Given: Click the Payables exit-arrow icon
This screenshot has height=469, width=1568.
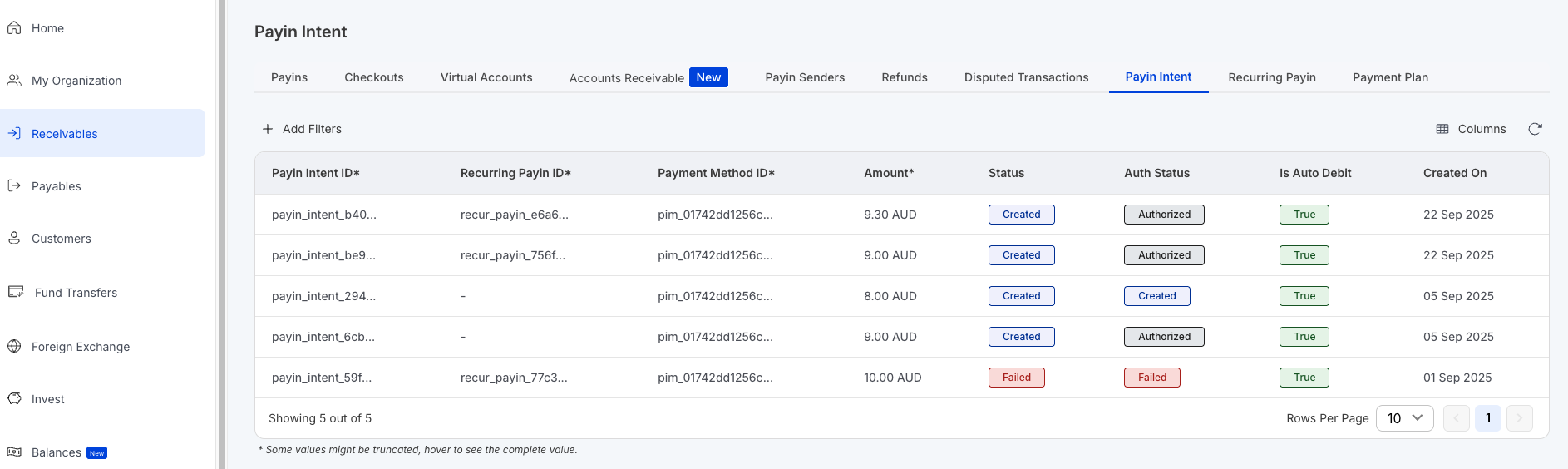Looking at the screenshot, I should (14, 185).
